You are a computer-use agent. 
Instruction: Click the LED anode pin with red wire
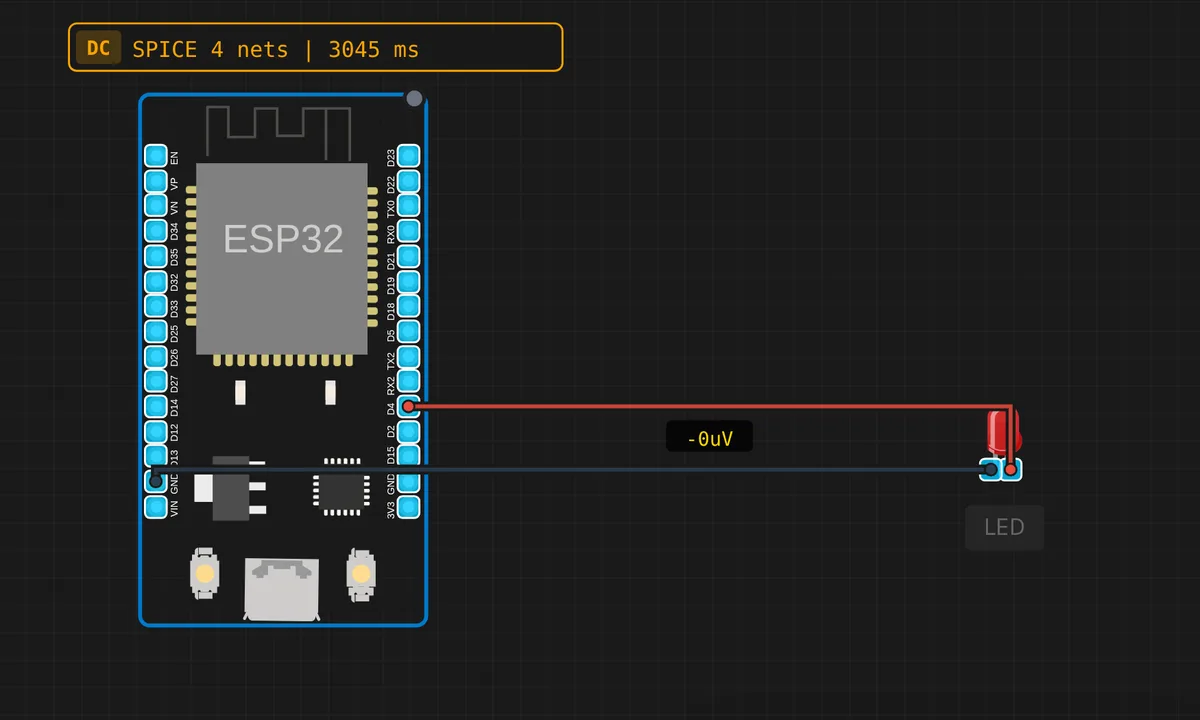pos(1012,469)
